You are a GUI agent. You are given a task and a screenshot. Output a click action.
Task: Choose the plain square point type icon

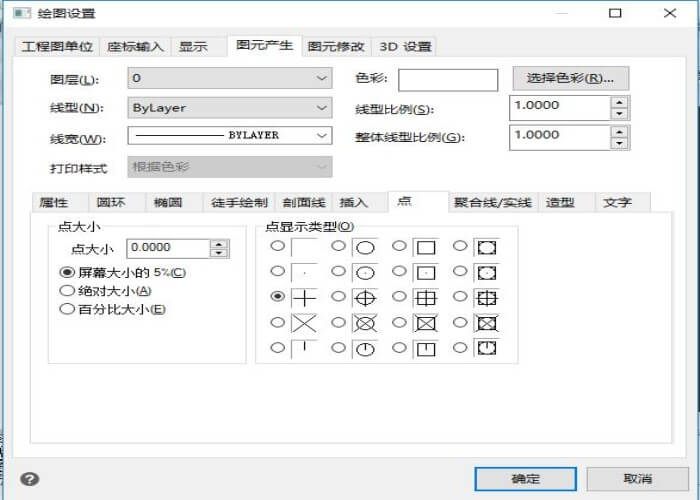pos(425,247)
